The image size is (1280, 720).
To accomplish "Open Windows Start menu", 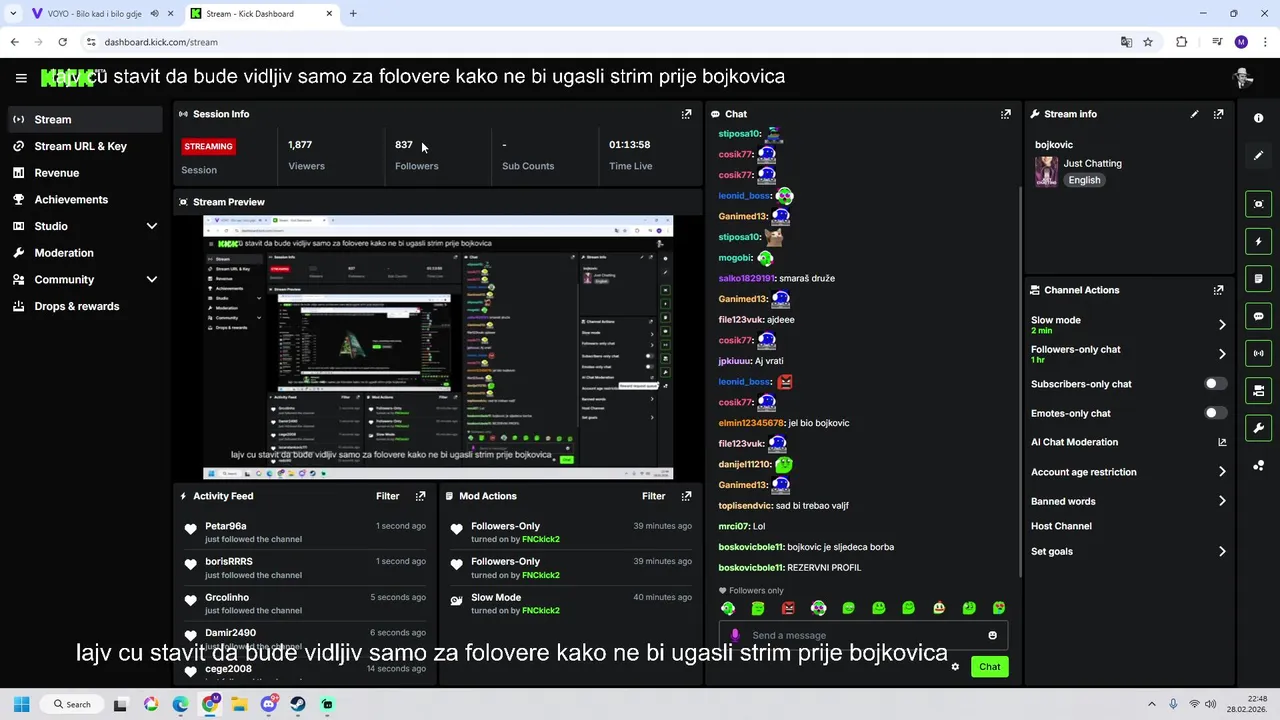I will [21, 704].
